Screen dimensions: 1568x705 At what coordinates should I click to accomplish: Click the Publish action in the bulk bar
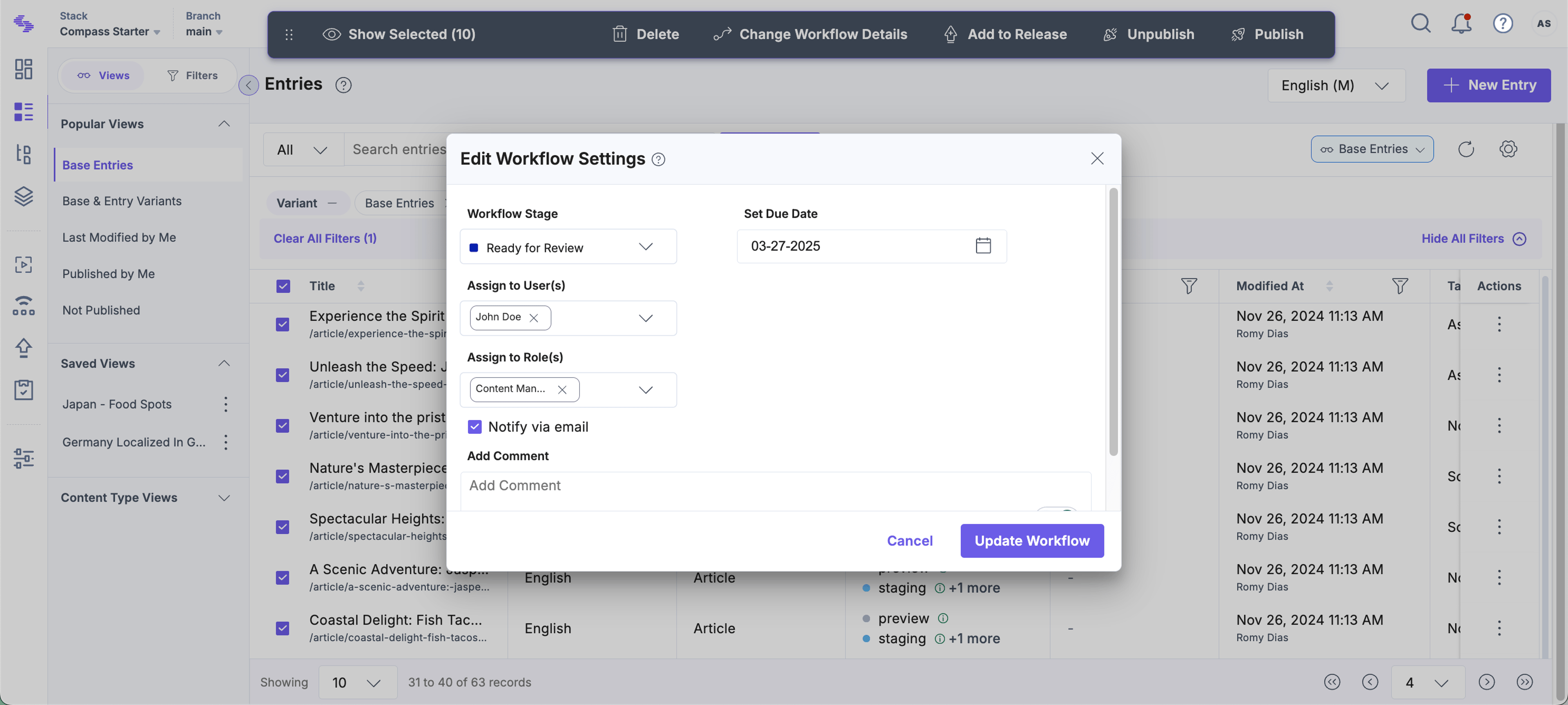[1267, 34]
